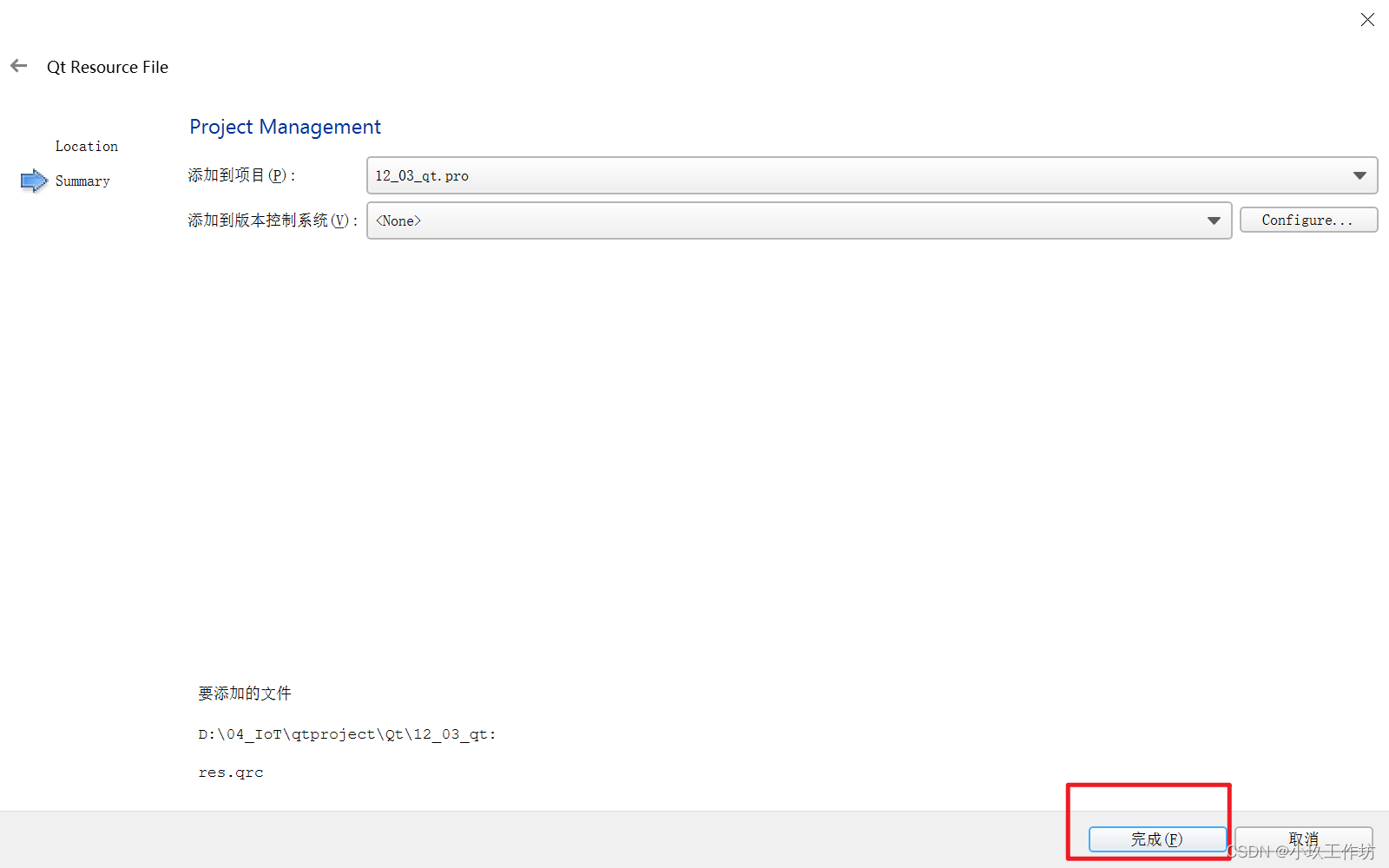Click the Configure... button
Image resolution: width=1389 pixels, height=868 pixels.
pyautogui.click(x=1308, y=220)
